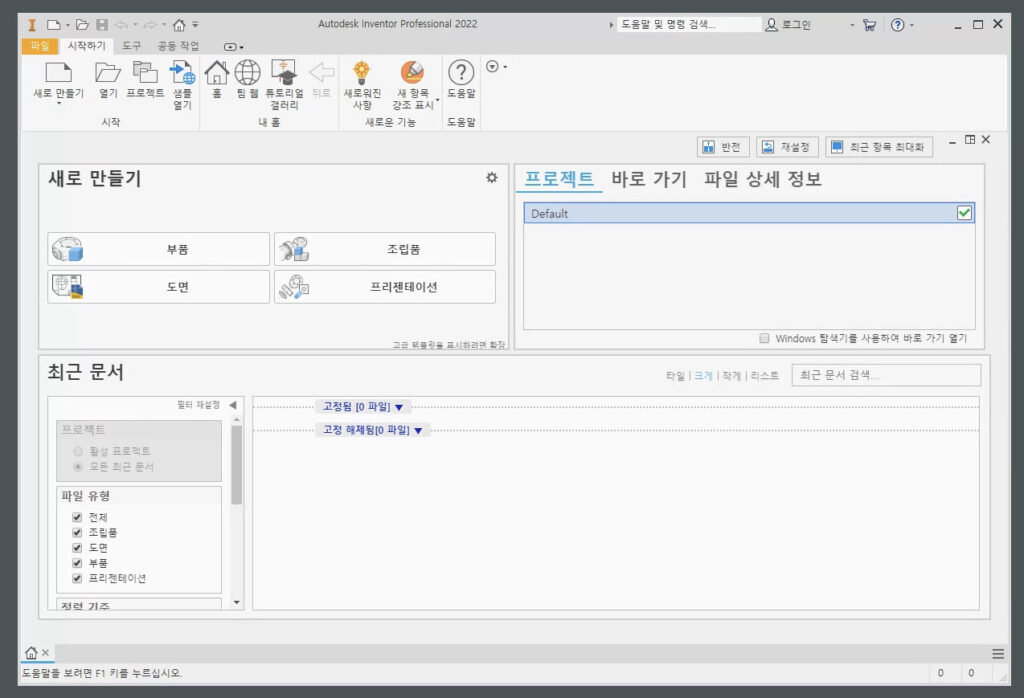Open the help dropdown arrow in title bar
1024x698 pixels.
(912, 25)
